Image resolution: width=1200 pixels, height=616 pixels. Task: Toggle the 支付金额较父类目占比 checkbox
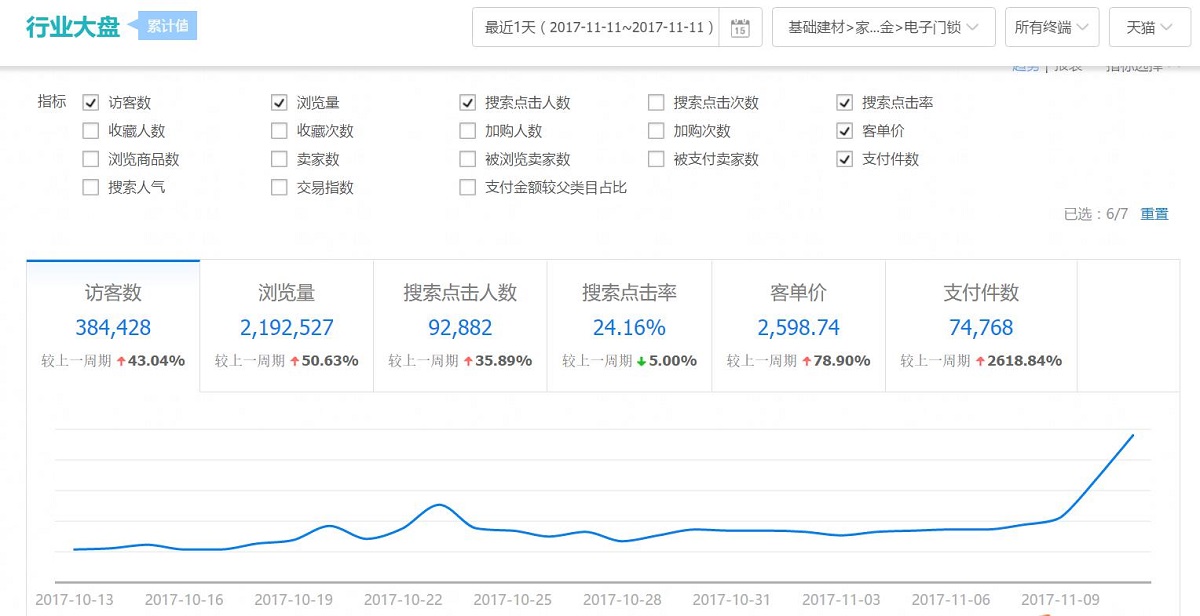pyautogui.click(x=467, y=188)
